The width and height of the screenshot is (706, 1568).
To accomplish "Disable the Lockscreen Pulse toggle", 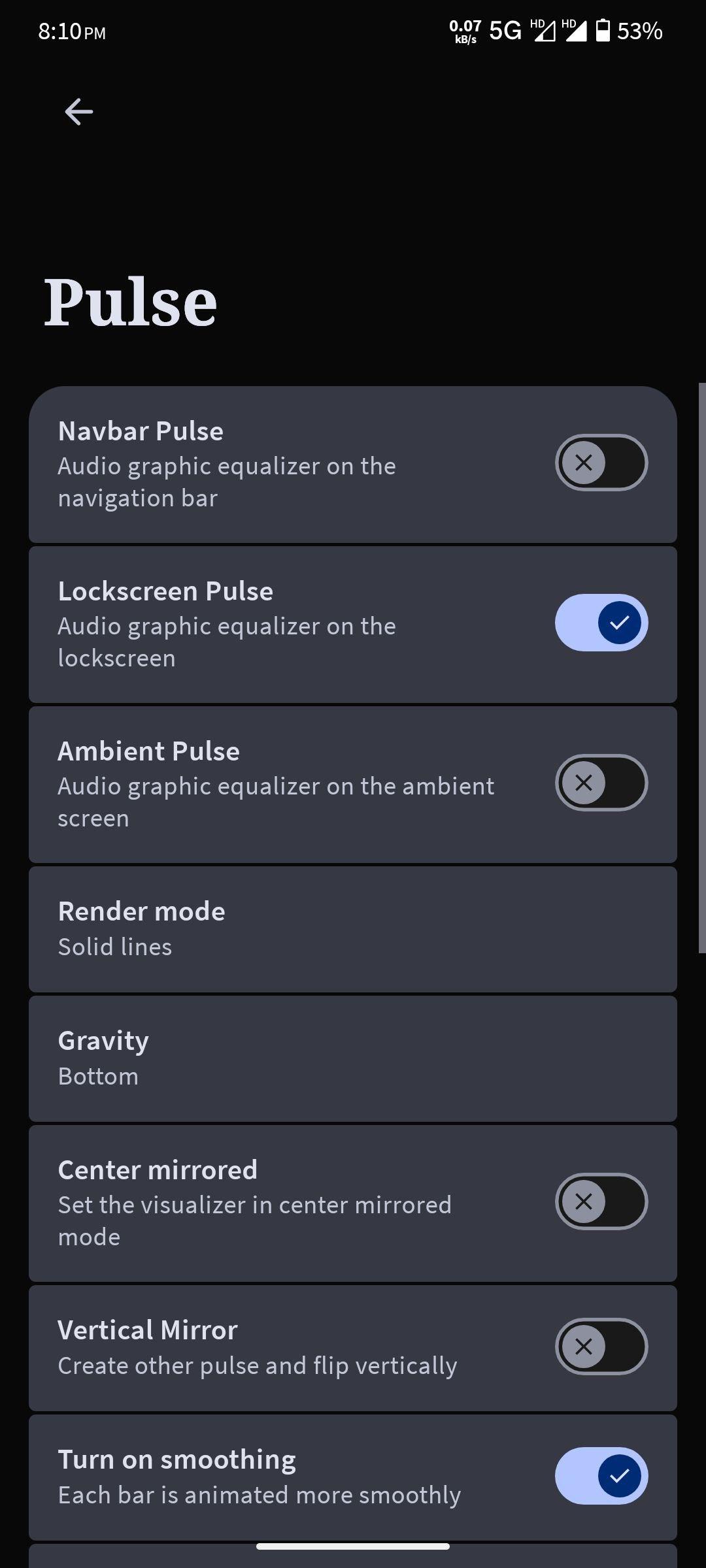I will (x=601, y=623).
